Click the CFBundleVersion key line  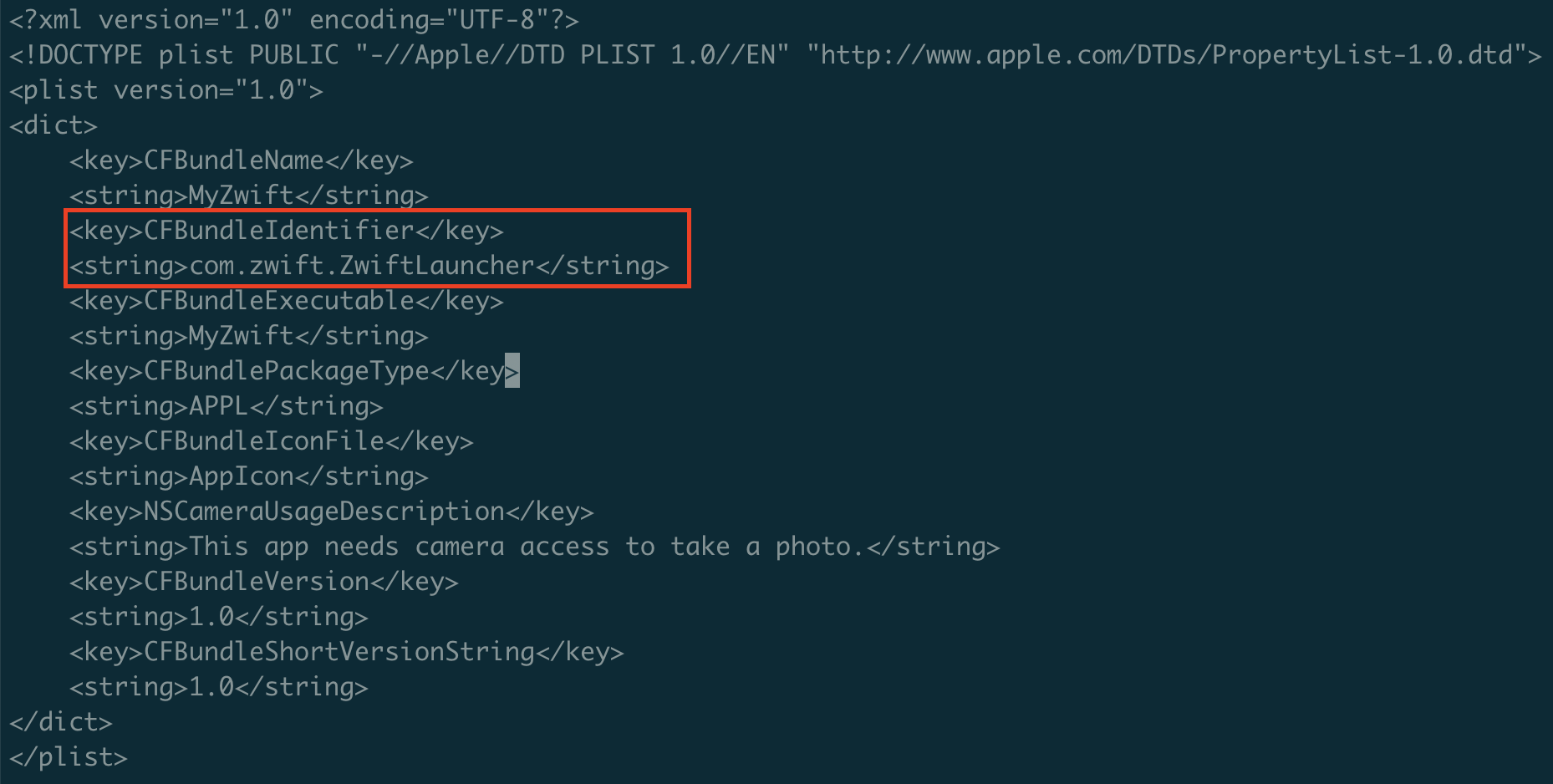(x=263, y=582)
